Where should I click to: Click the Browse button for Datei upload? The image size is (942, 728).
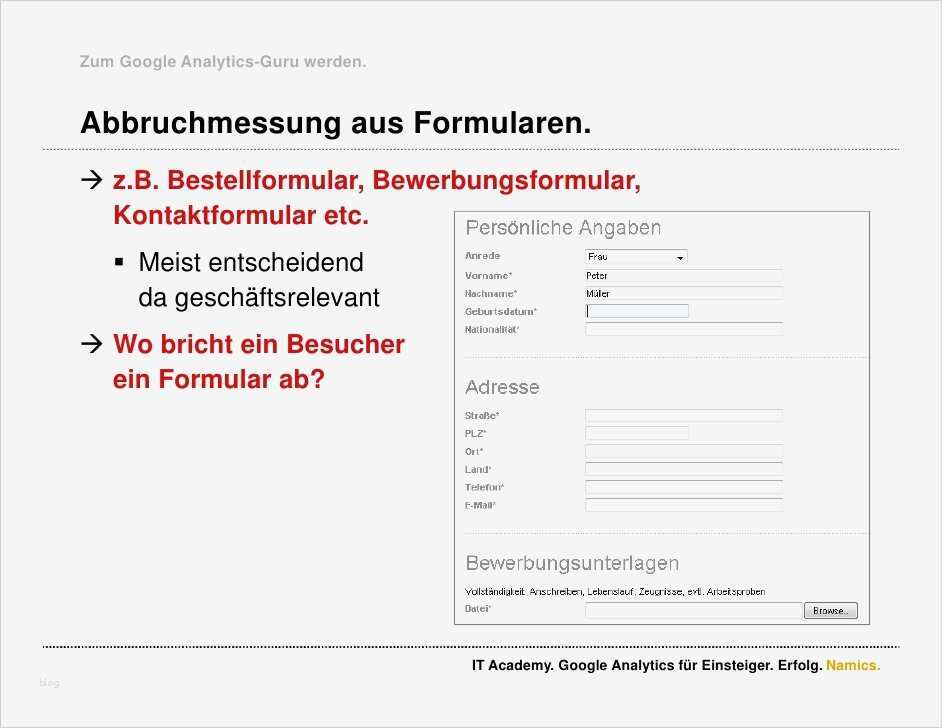point(831,610)
